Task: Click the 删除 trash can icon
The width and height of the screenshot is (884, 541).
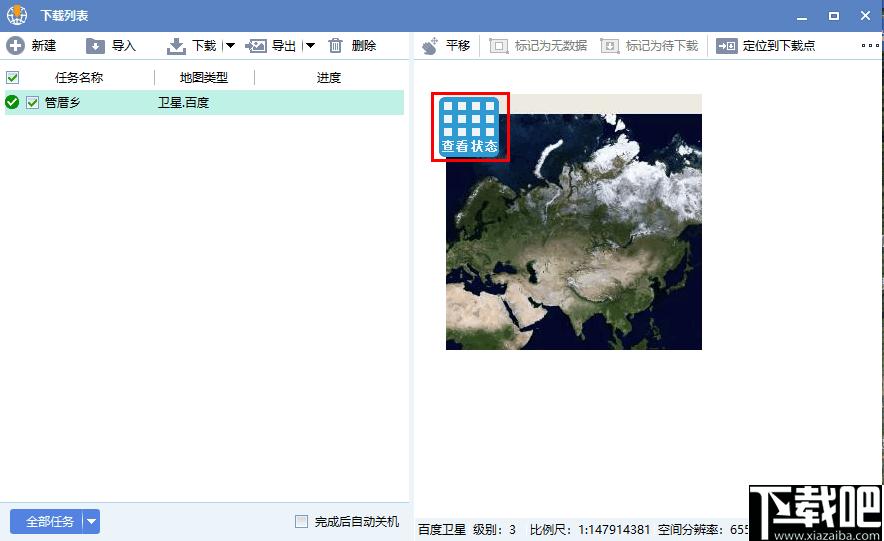Action: [335, 46]
